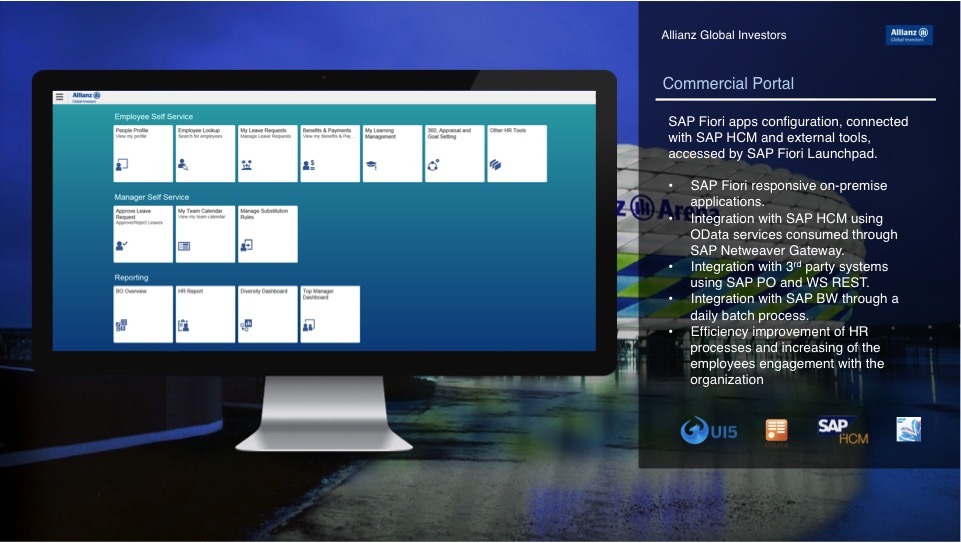
Task: Click the 'Integration with SAP BW' bullet text
Action: [794, 307]
